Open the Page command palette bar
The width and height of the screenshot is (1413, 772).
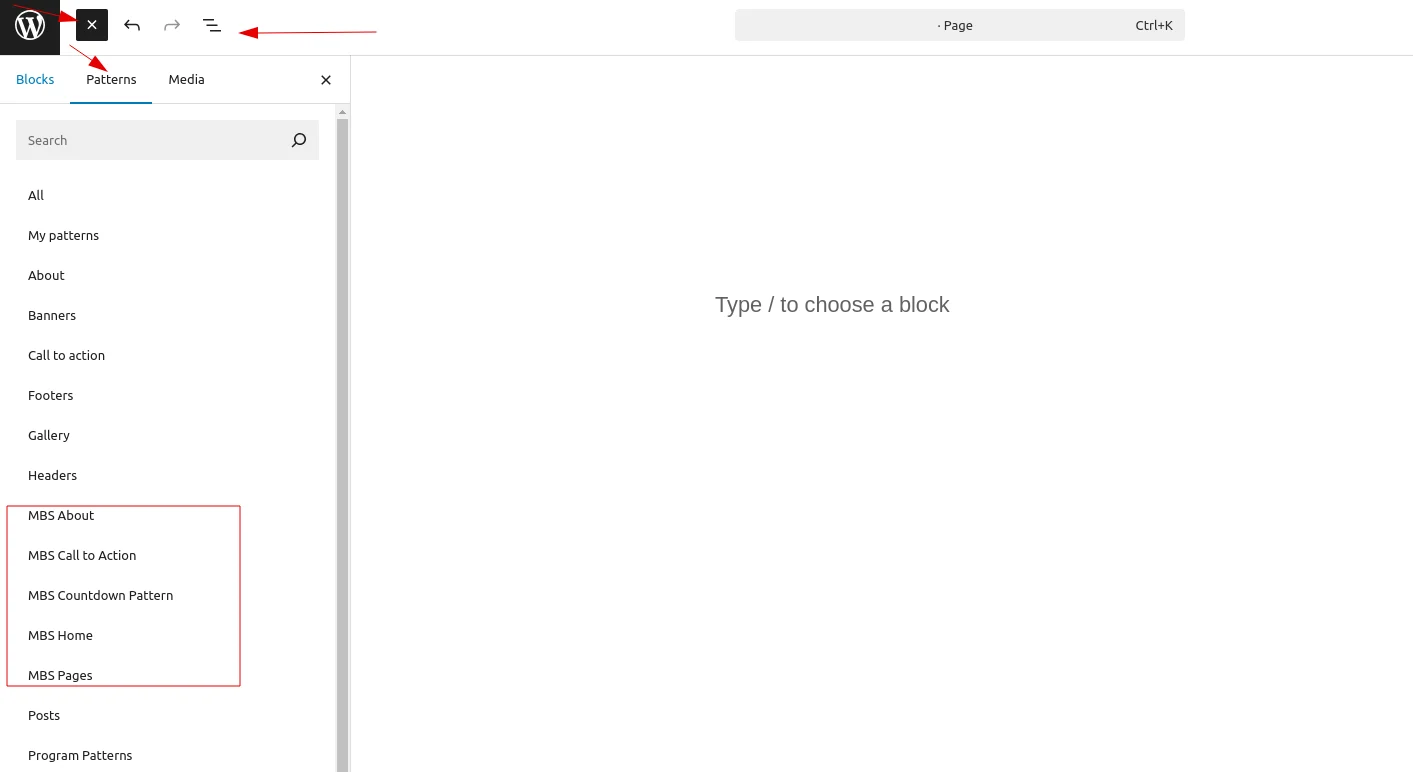[958, 25]
